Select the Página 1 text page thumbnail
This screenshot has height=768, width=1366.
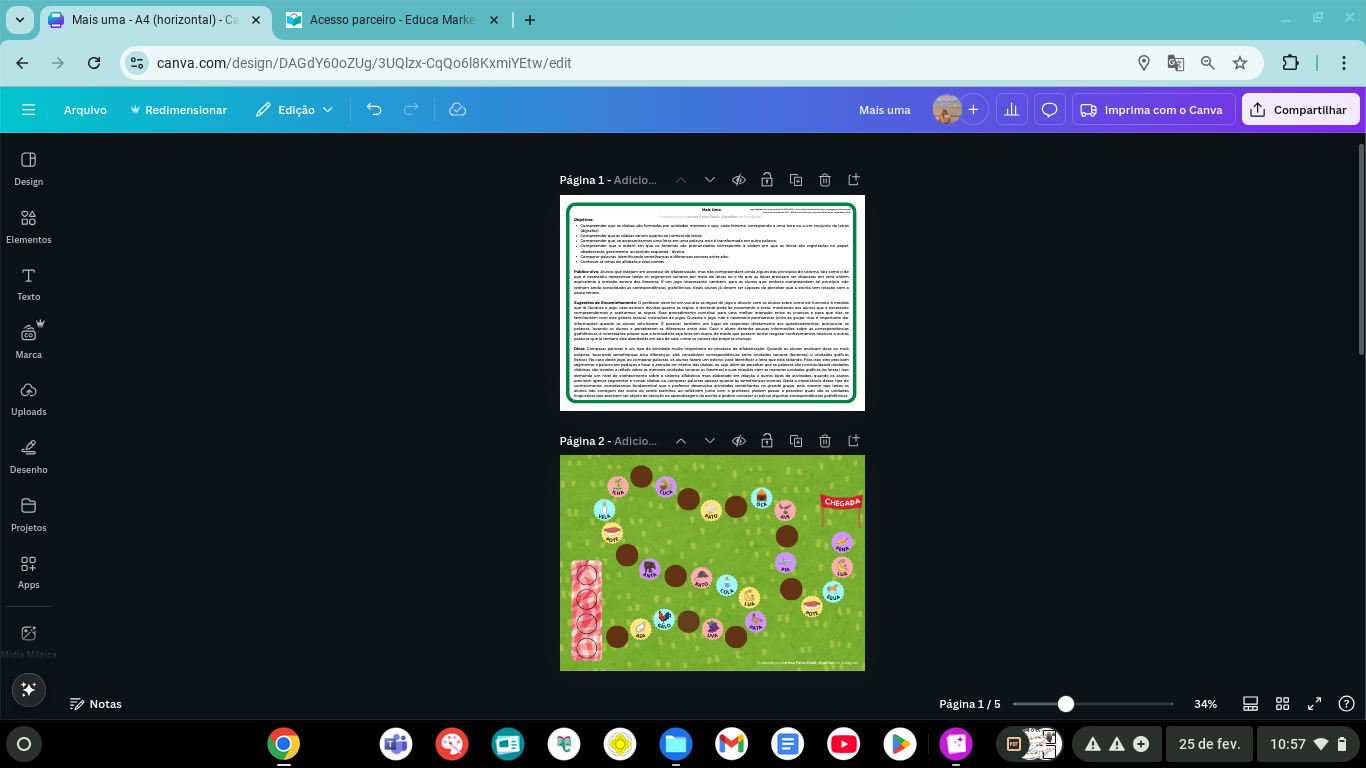(712, 303)
